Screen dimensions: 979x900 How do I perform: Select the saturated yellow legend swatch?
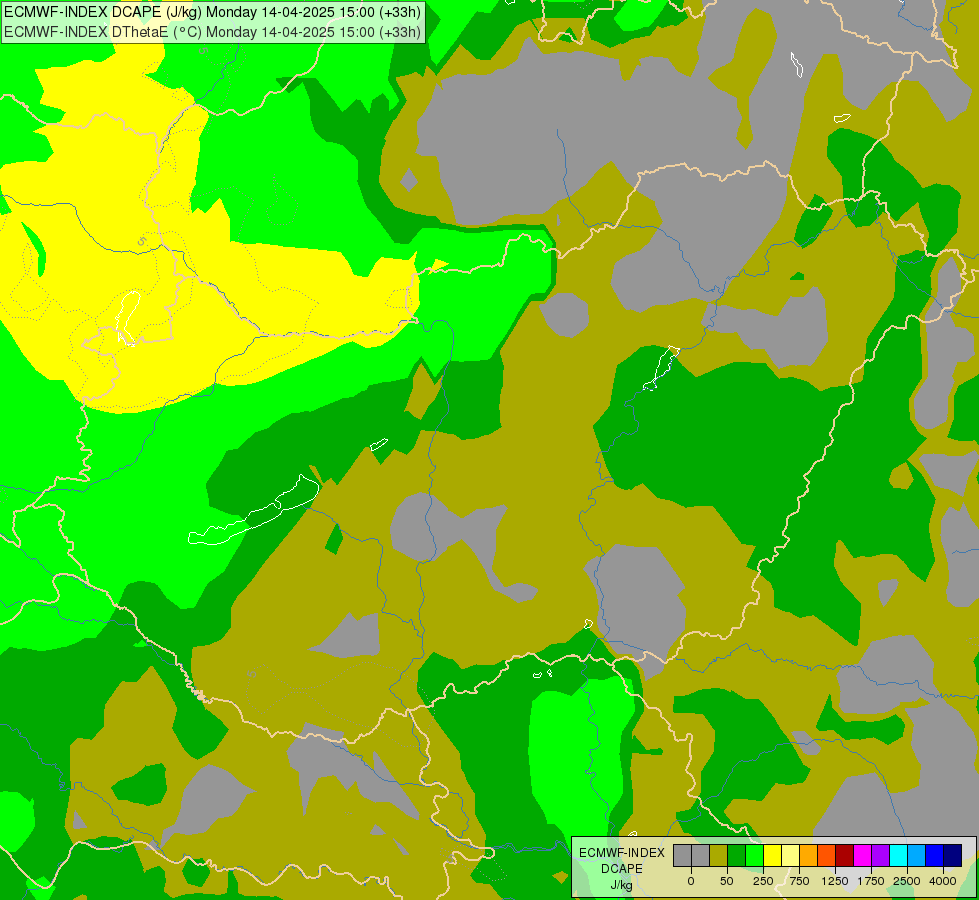pyautogui.click(x=772, y=856)
